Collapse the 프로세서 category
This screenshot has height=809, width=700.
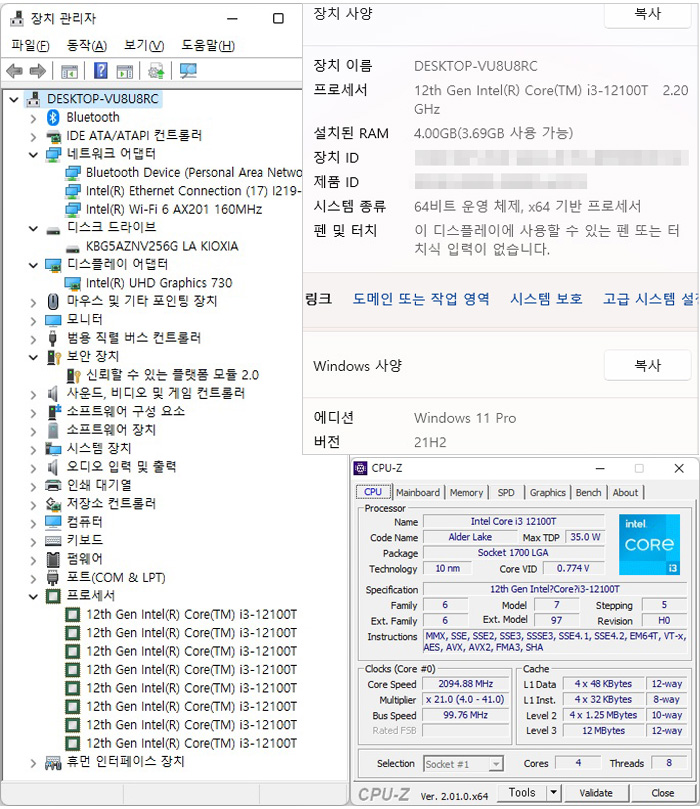34,596
